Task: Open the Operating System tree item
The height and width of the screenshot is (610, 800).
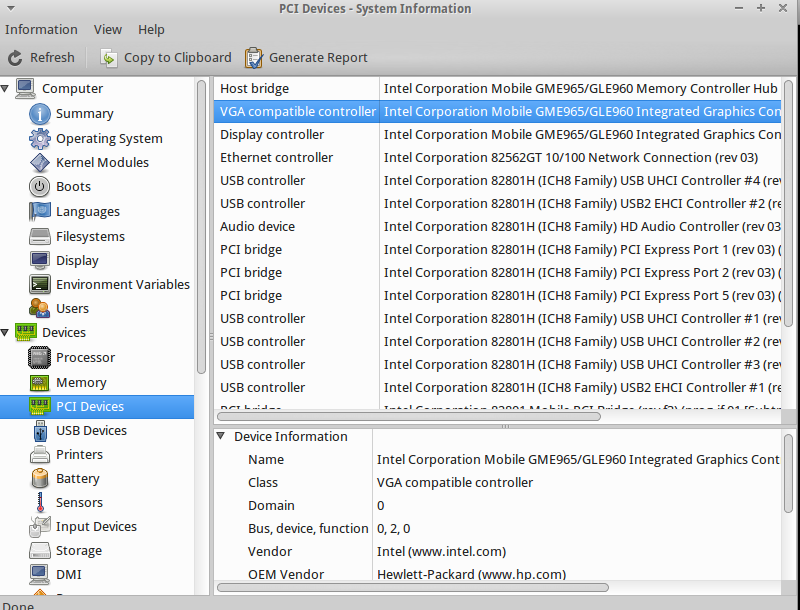Action: (109, 139)
